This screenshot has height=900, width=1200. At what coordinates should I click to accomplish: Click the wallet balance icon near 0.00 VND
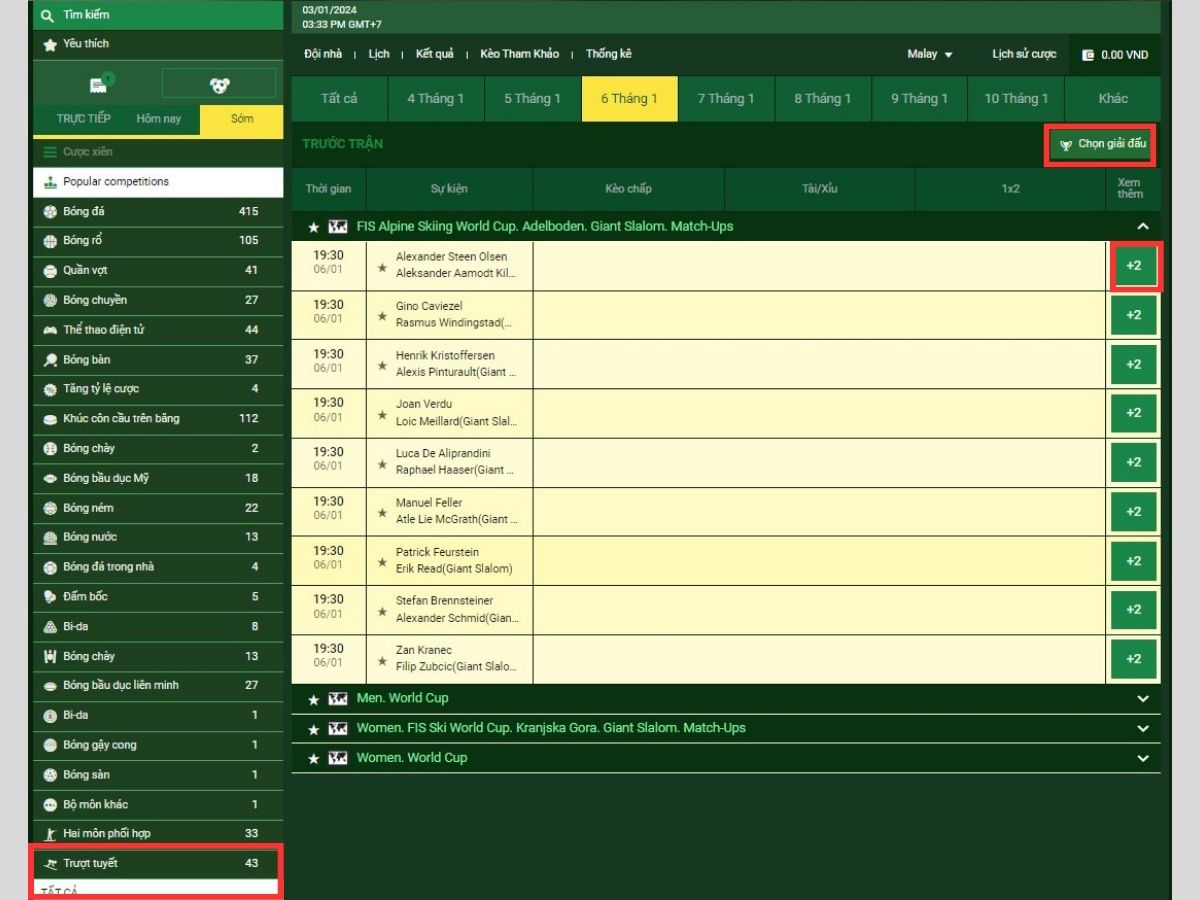point(1088,55)
